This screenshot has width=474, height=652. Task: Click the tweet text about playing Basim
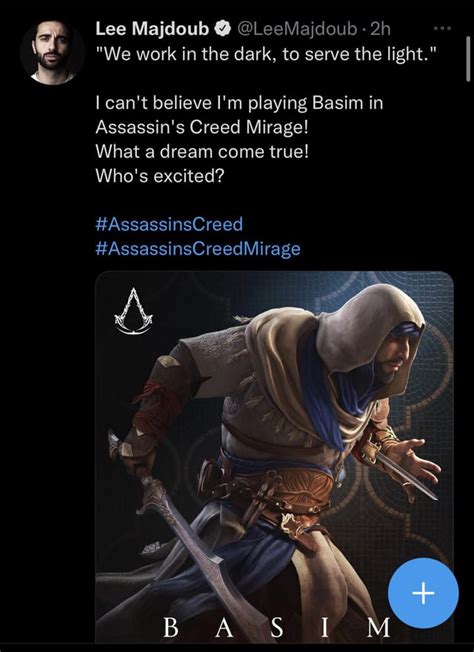pyautogui.click(x=239, y=115)
